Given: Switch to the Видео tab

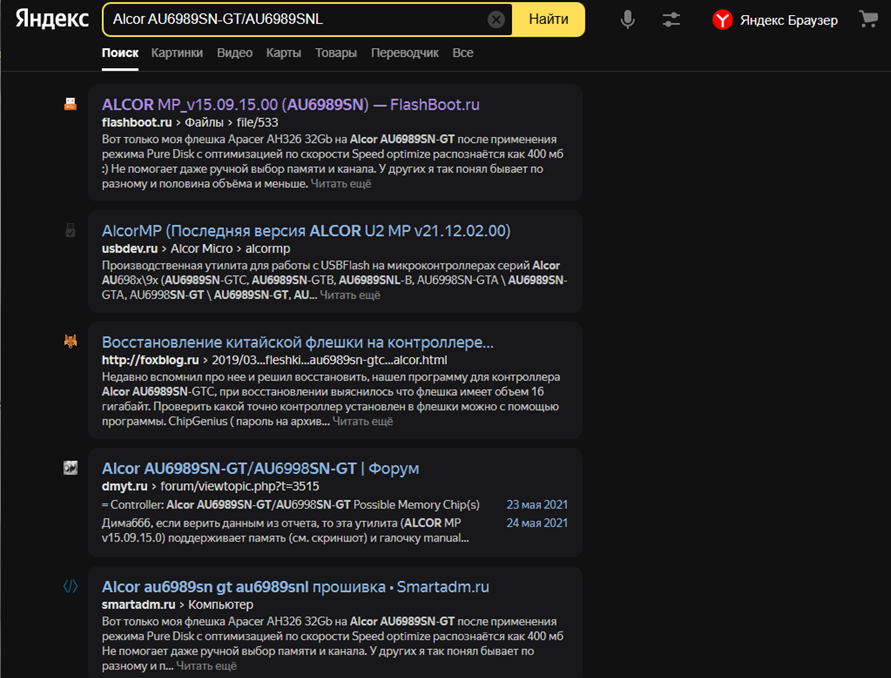Looking at the screenshot, I should [x=235, y=53].
